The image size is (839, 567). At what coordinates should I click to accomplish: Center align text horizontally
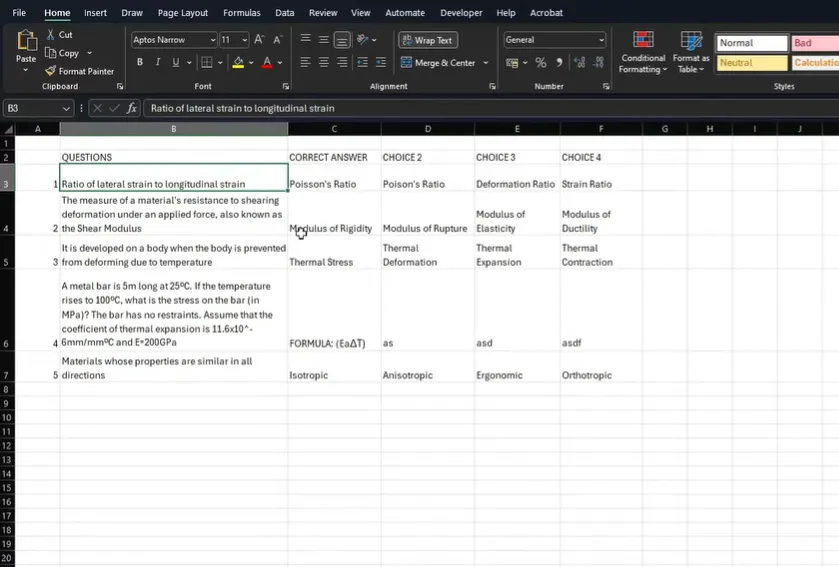[324, 62]
